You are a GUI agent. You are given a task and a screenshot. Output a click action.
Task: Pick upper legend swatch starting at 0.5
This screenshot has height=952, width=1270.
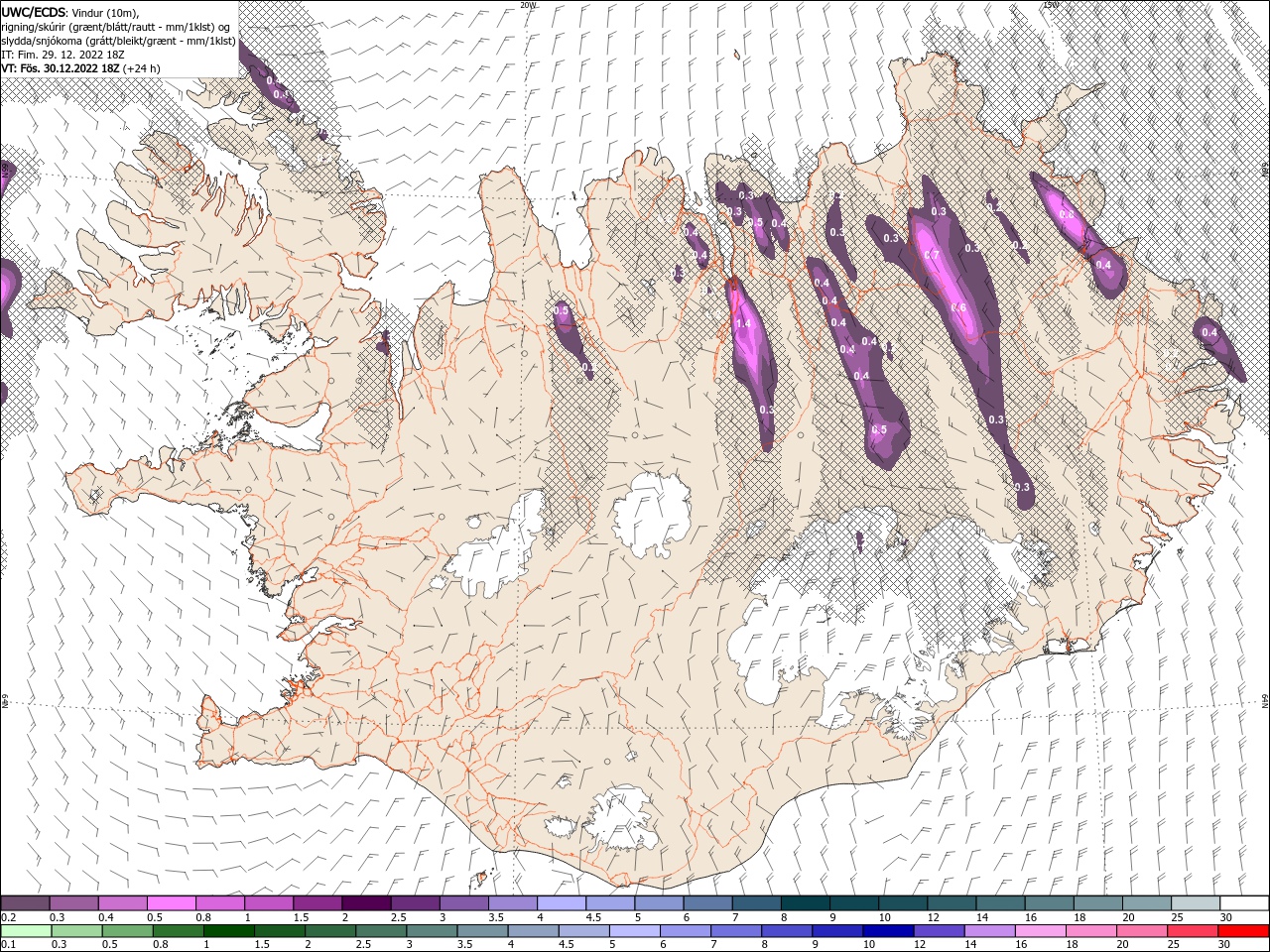tap(171, 903)
